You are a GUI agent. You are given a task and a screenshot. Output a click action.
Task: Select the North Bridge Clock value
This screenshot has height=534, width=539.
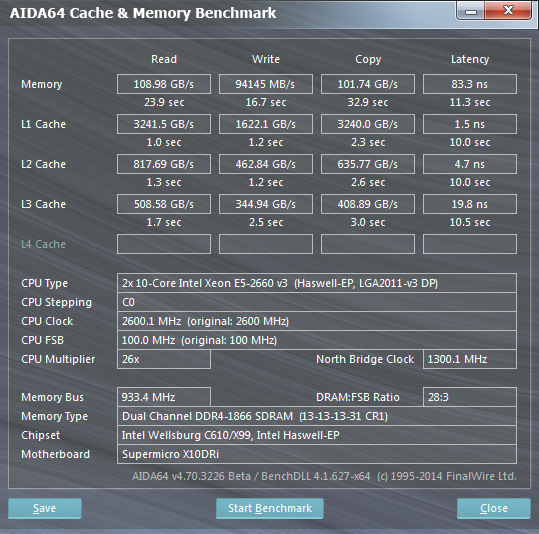tap(470, 359)
